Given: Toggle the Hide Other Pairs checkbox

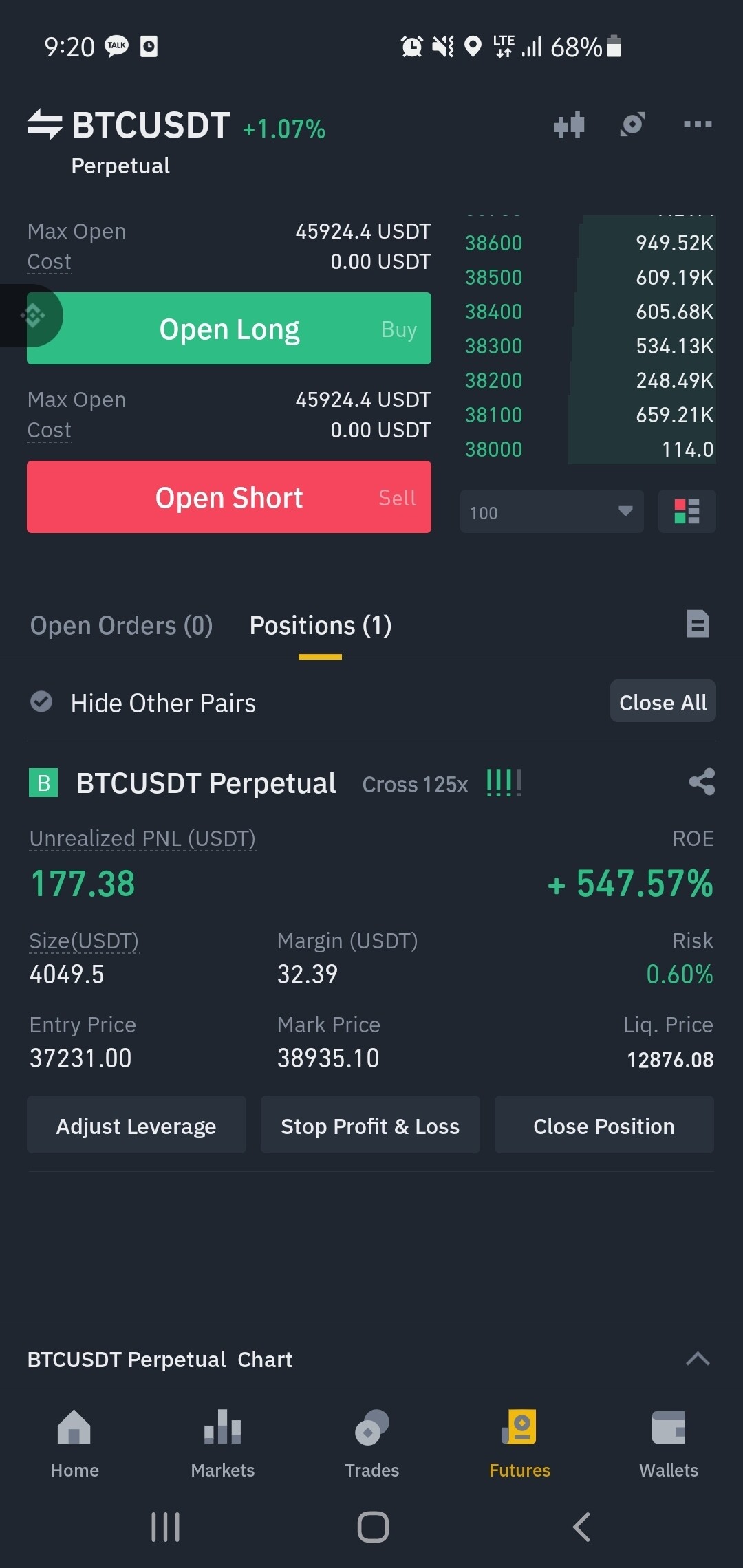Looking at the screenshot, I should tap(41, 702).
